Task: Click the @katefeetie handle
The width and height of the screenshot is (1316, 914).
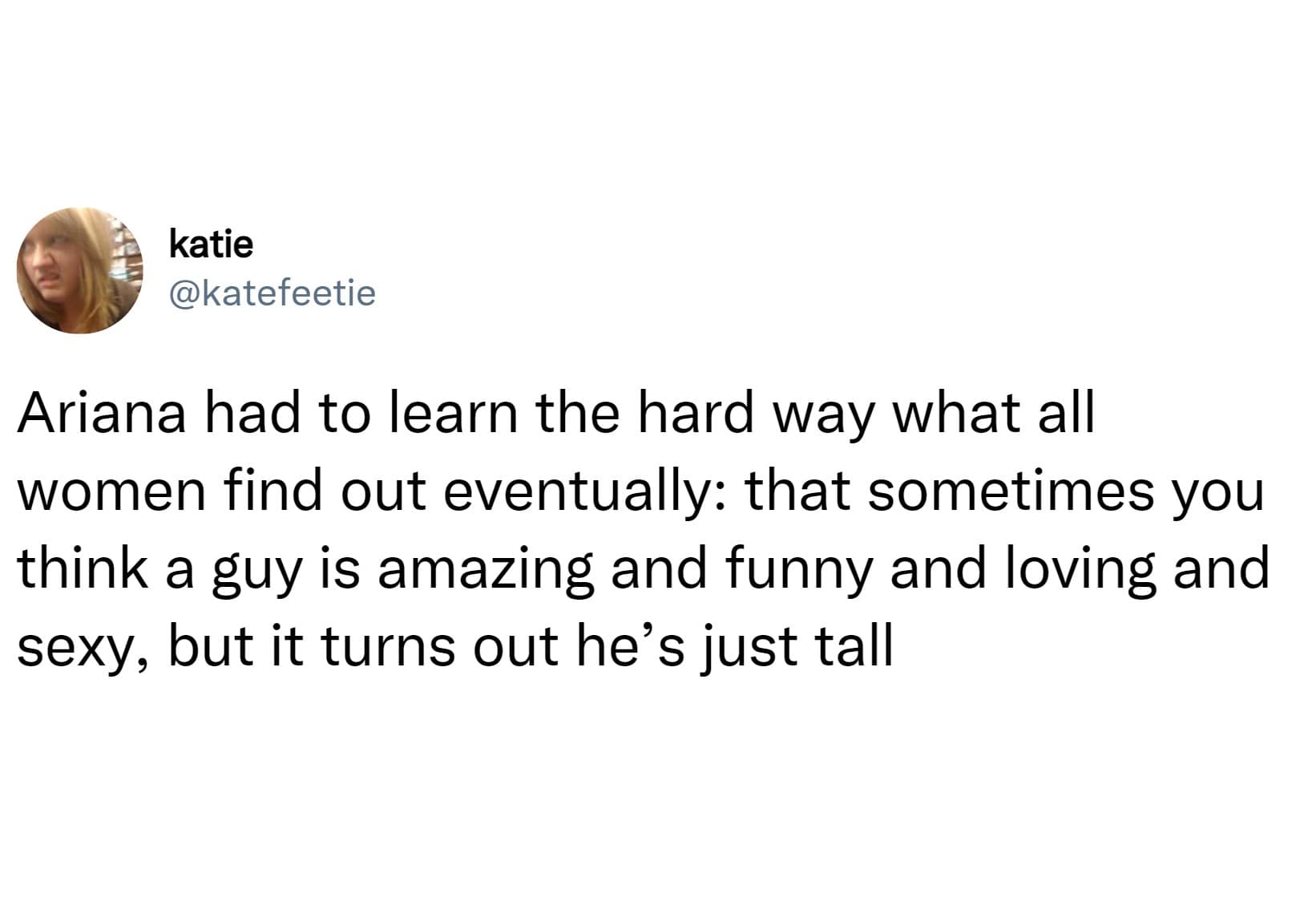Action: [272, 293]
